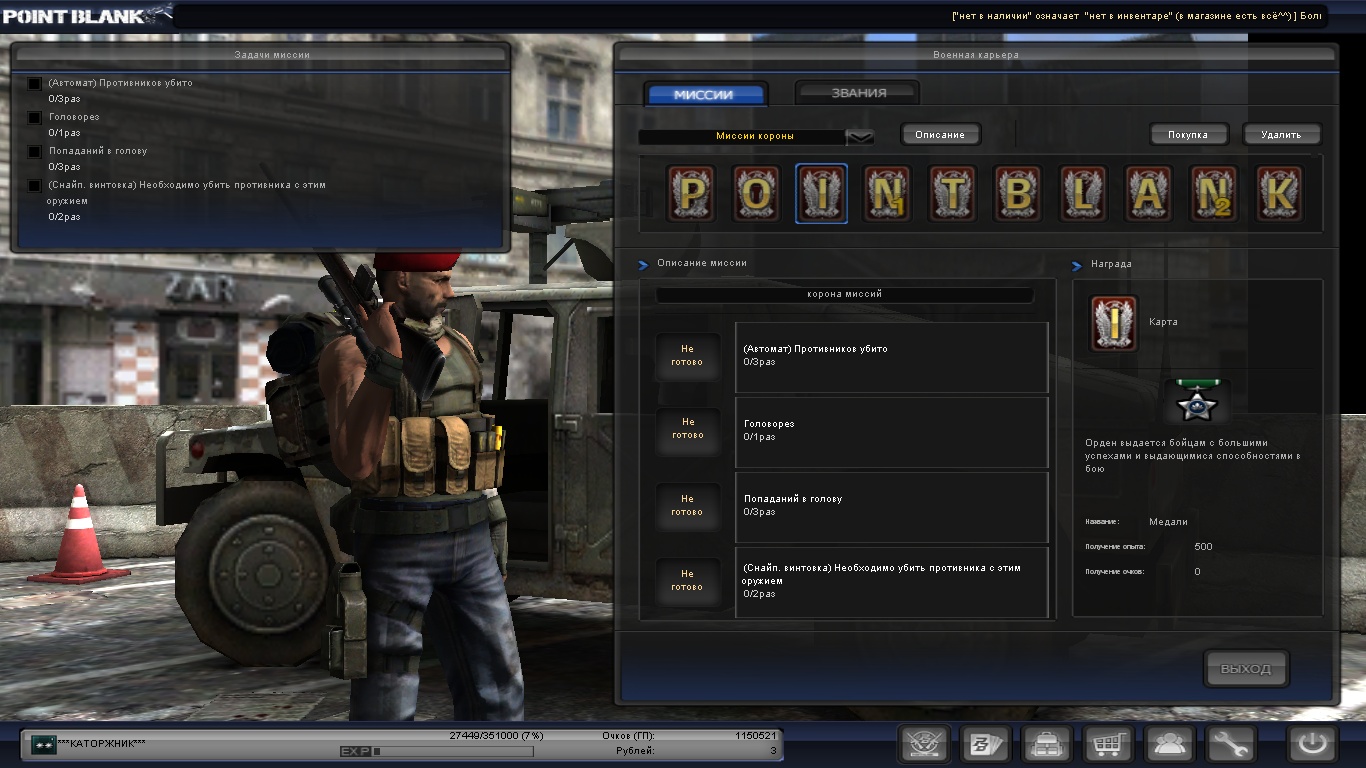
Task: Click Не готово beside Попаданий в голову
Action: point(687,505)
